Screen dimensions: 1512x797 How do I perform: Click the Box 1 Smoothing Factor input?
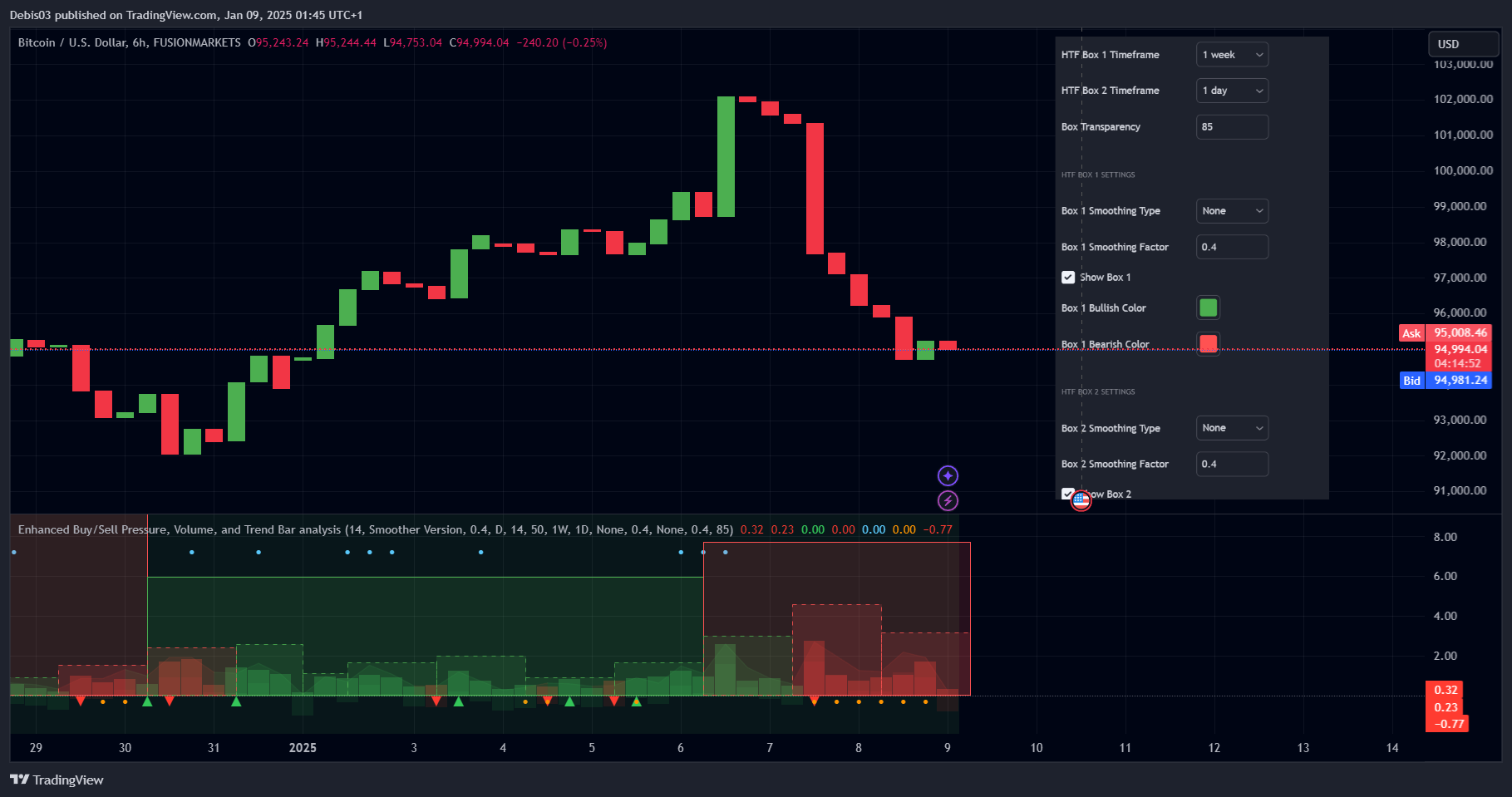pos(1232,247)
